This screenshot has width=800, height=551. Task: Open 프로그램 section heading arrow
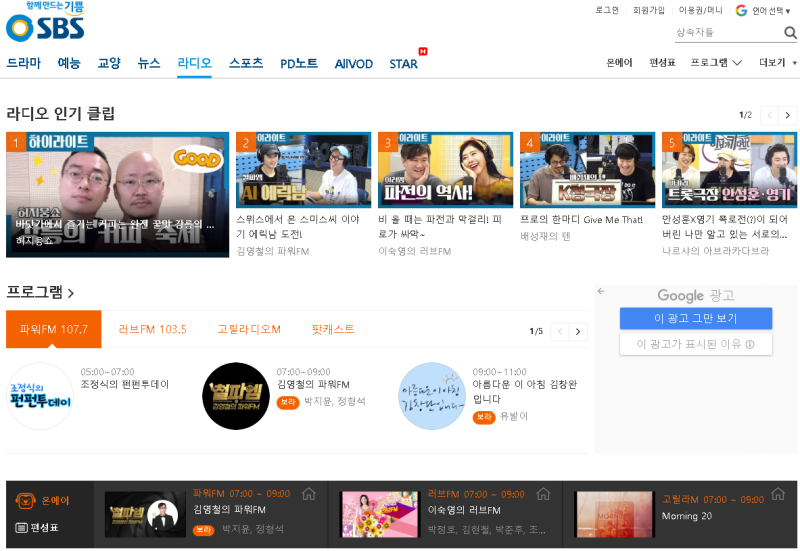point(71,293)
